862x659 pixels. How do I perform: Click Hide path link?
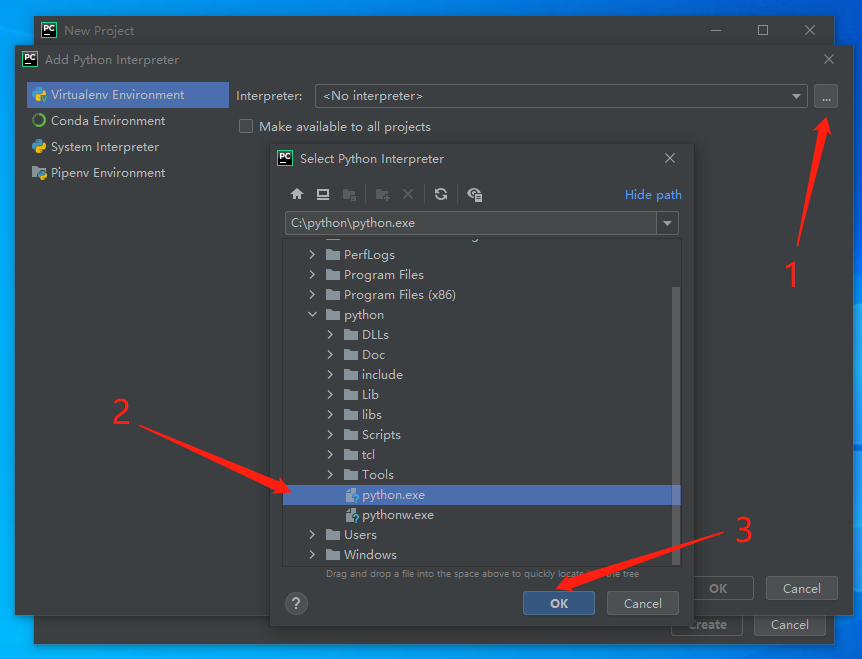point(653,195)
